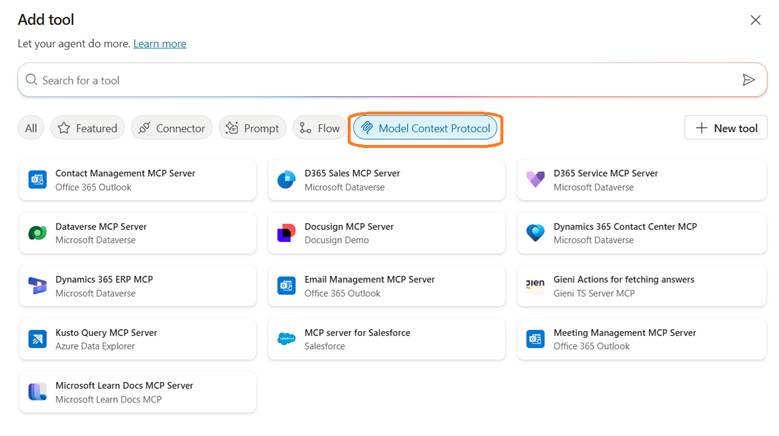The image size is (779, 436).
Task: Create a New tool
Action: [726, 128]
